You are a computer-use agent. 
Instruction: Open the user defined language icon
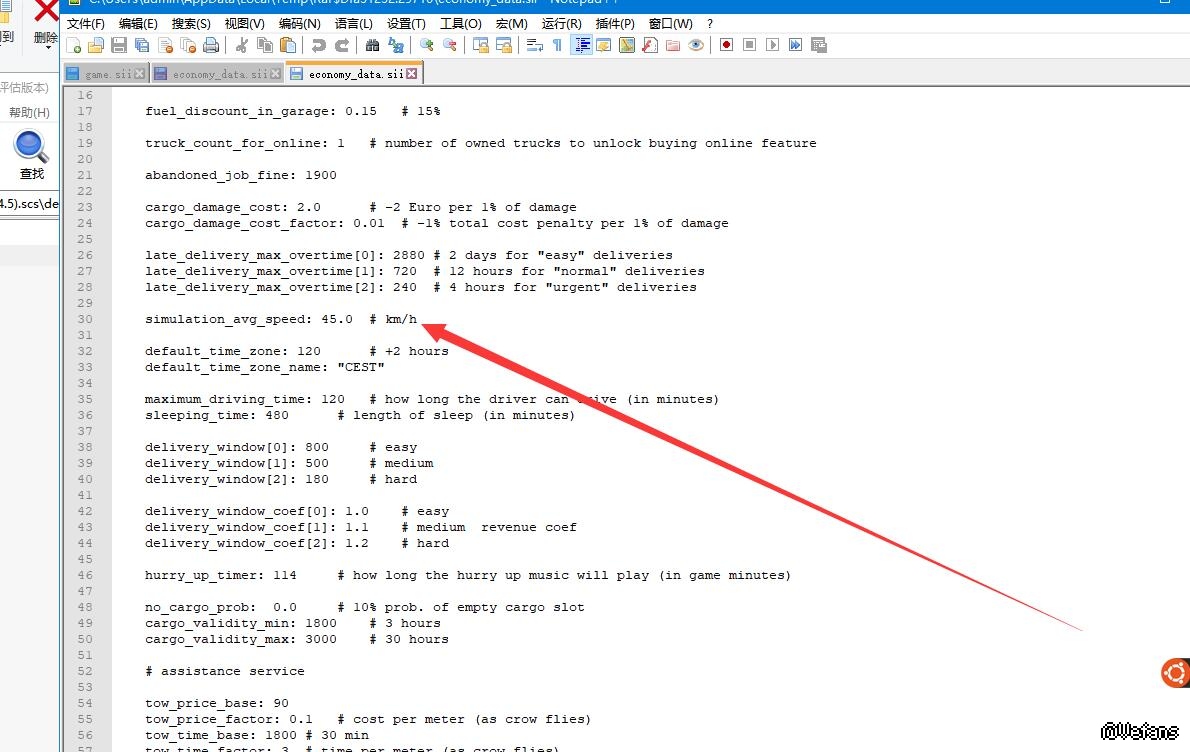[604, 46]
